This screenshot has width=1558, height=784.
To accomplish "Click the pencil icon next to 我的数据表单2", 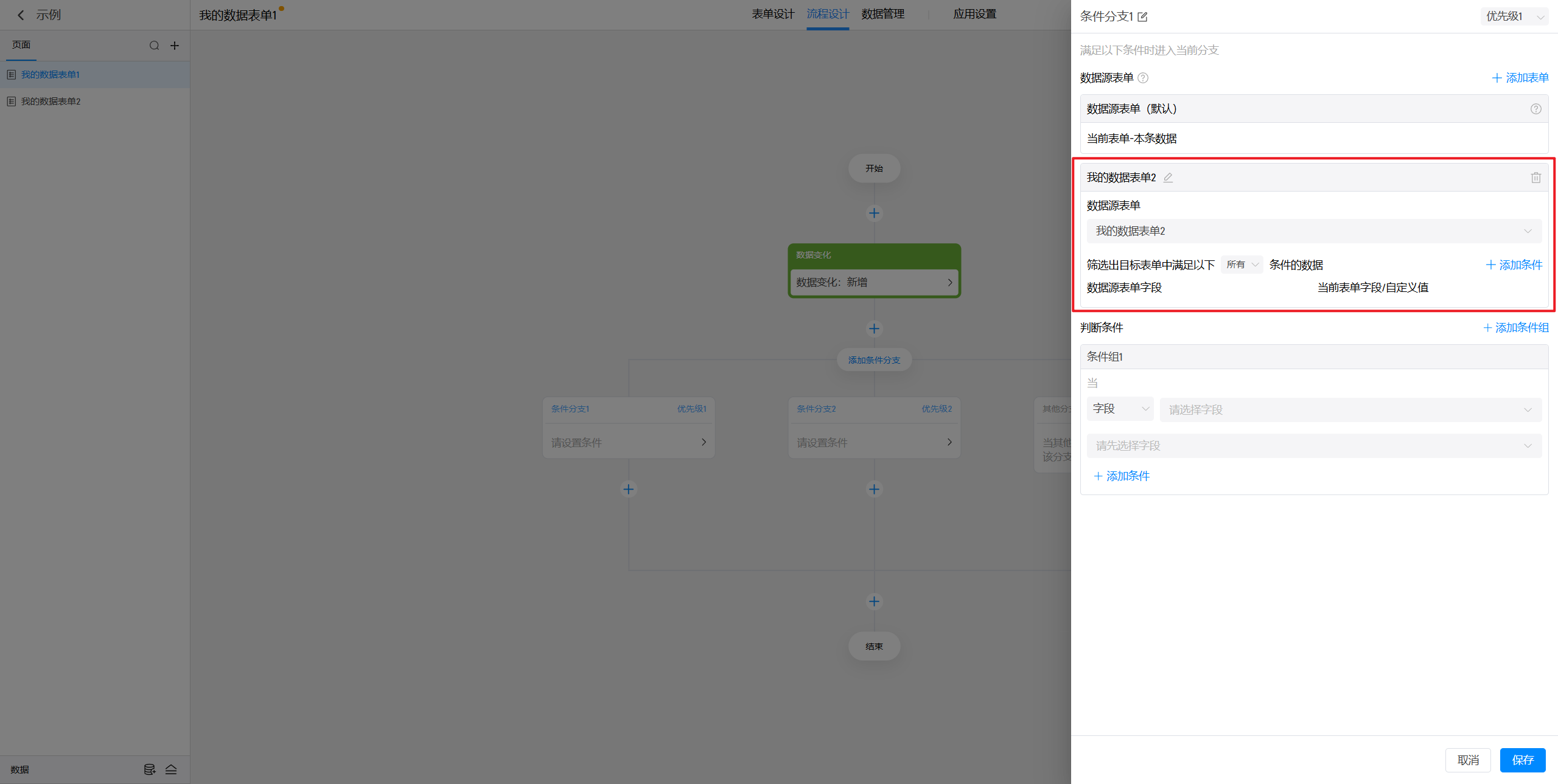I will pos(1168,178).
